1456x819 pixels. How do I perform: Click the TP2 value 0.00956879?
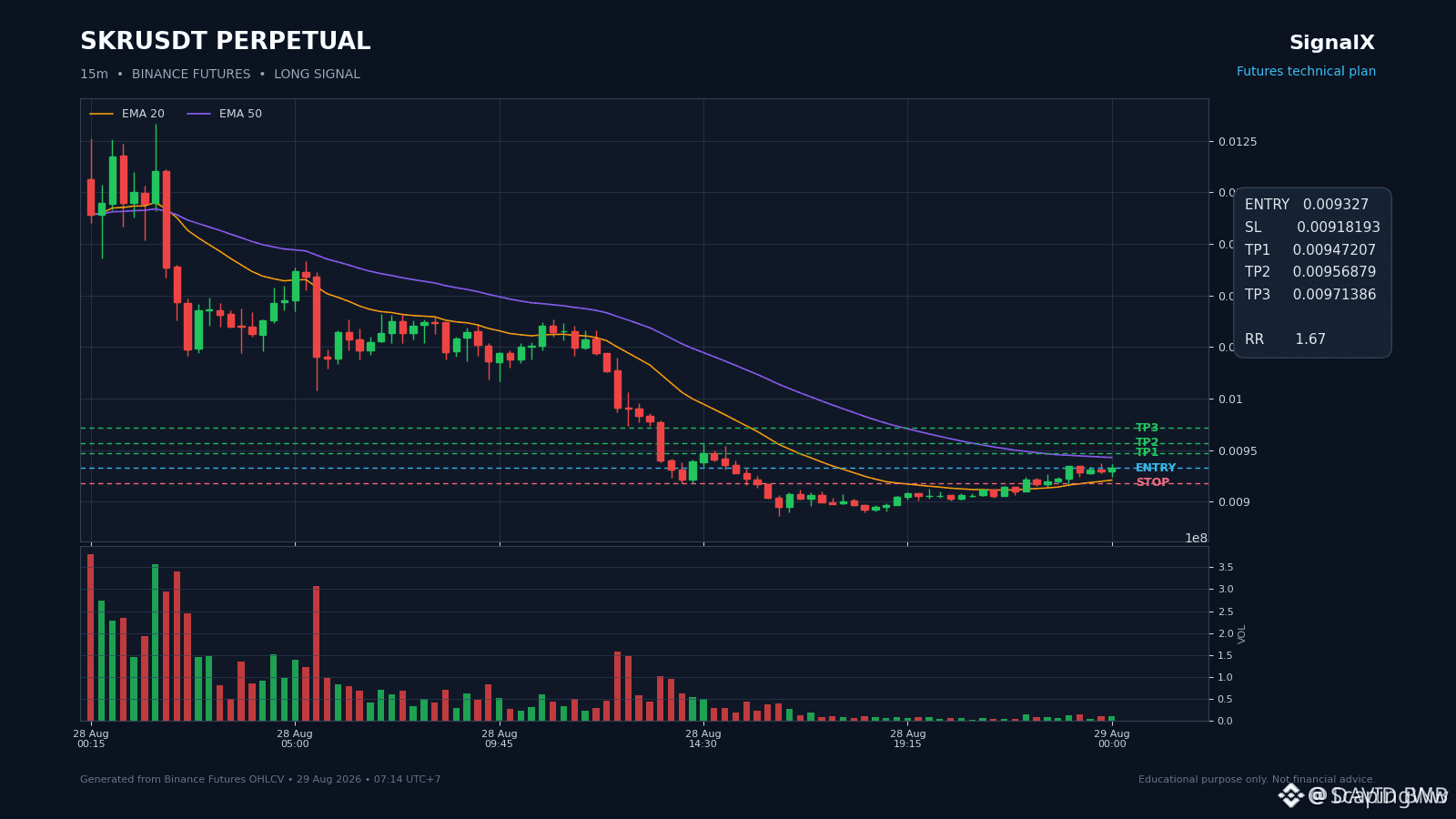(x=1334, y=272)
